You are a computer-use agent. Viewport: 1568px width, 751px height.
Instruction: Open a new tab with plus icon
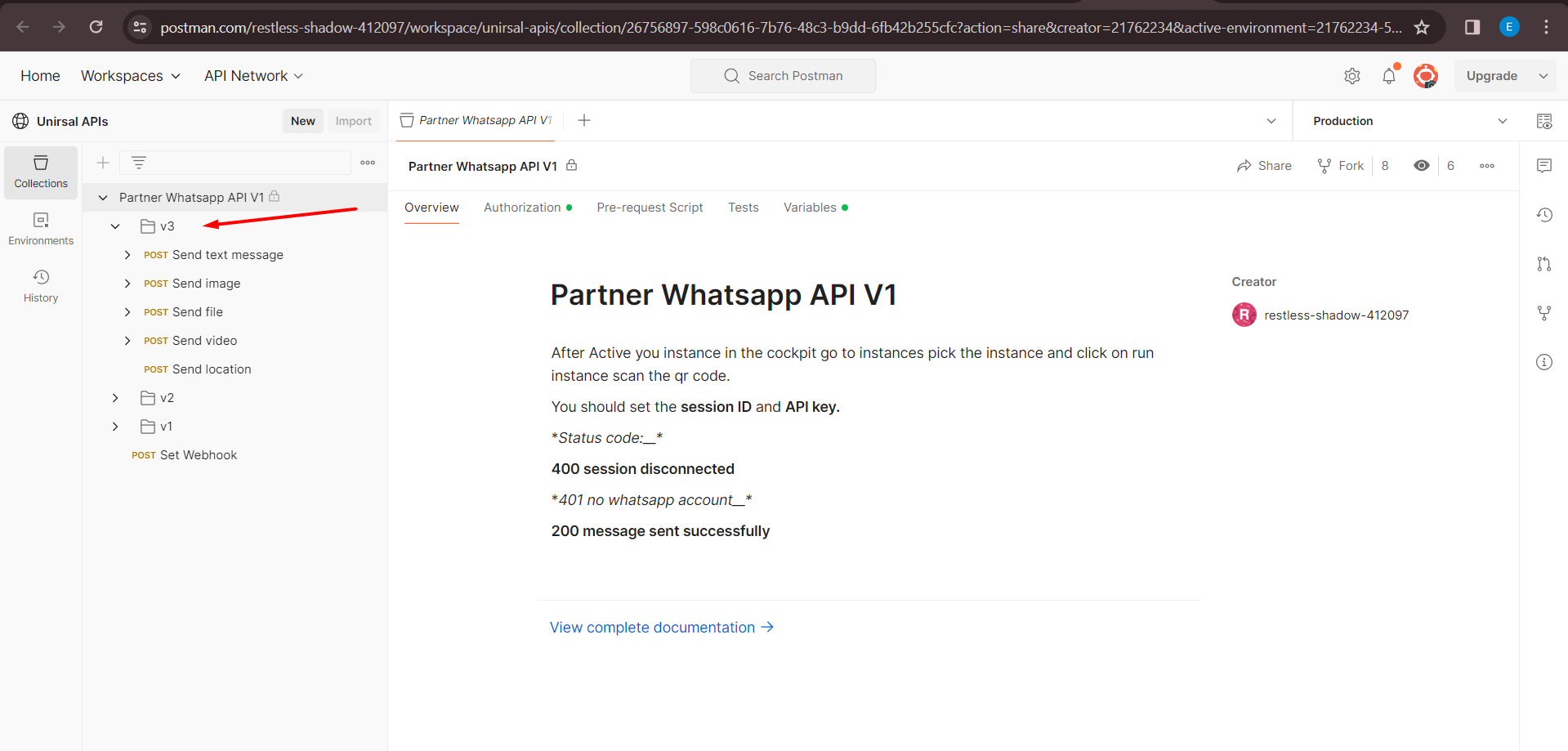click(584, 121)
